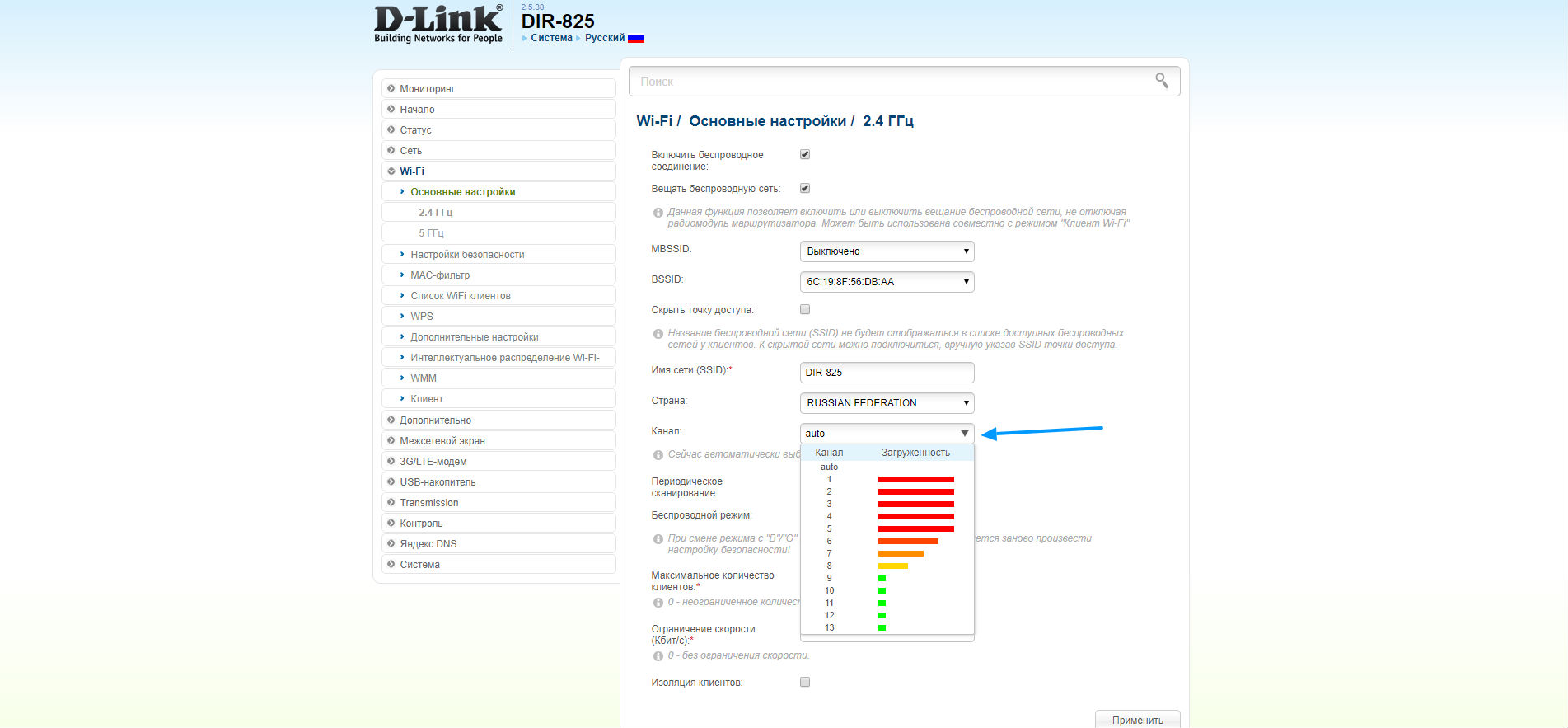Open Статус in the sidebar
This screenshot has width=1568, height=728.
(498, 129)
